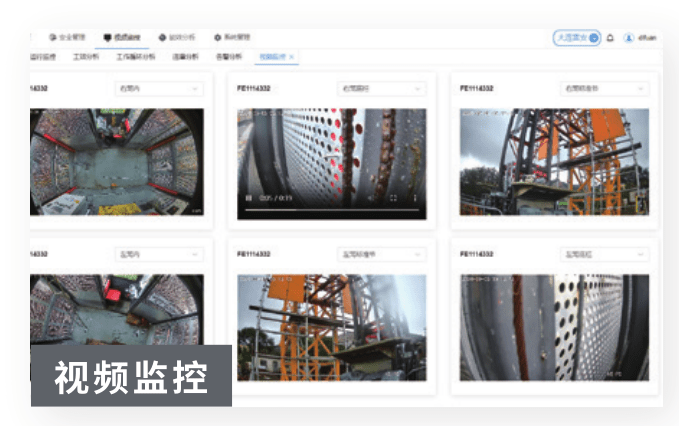This screenshot has width=679, height=426.
Task: Open camera dropdown above the fisheye cage view
Action: coord(159,88)
